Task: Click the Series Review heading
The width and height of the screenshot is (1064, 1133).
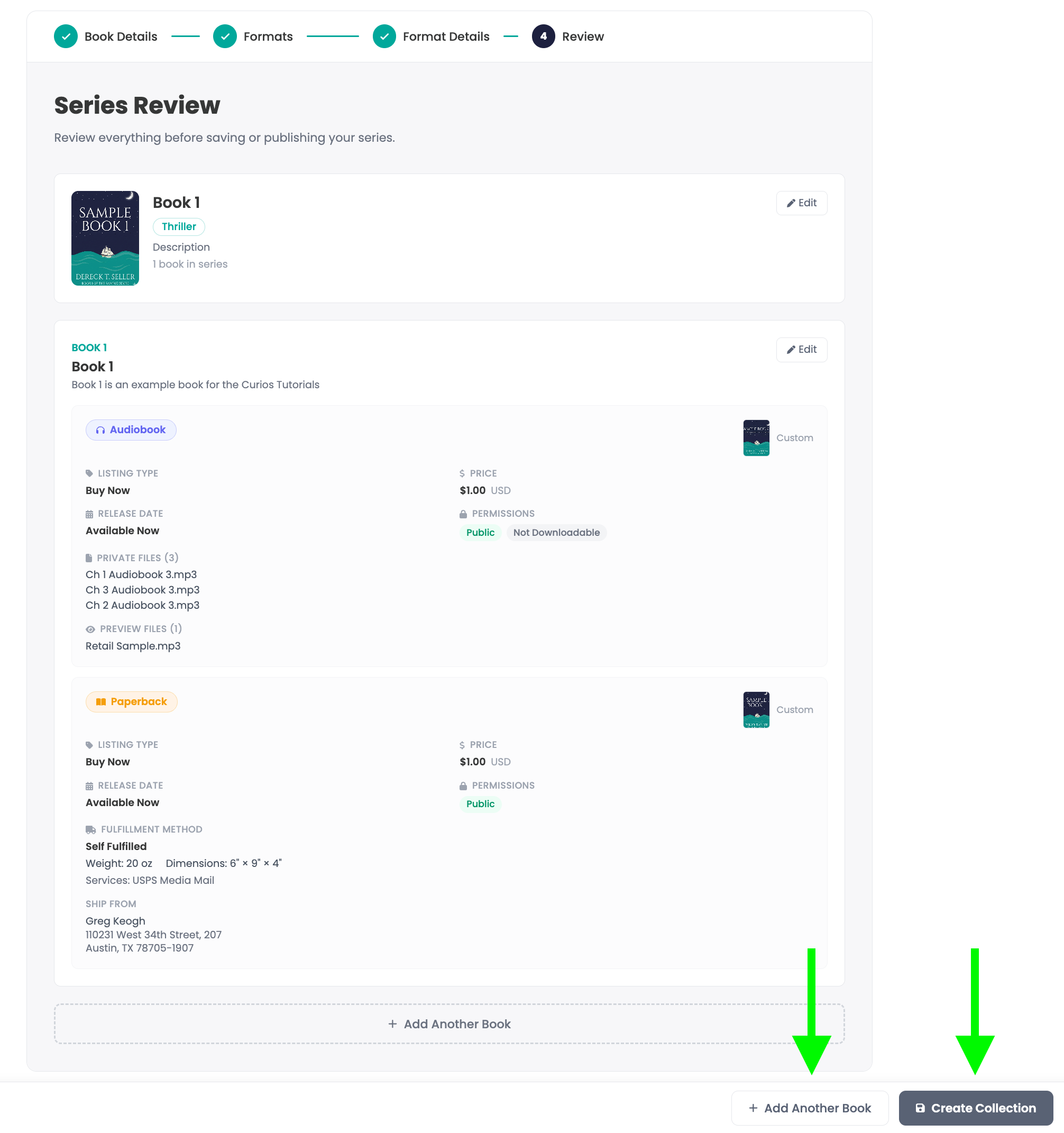Action: click(137, 105)
